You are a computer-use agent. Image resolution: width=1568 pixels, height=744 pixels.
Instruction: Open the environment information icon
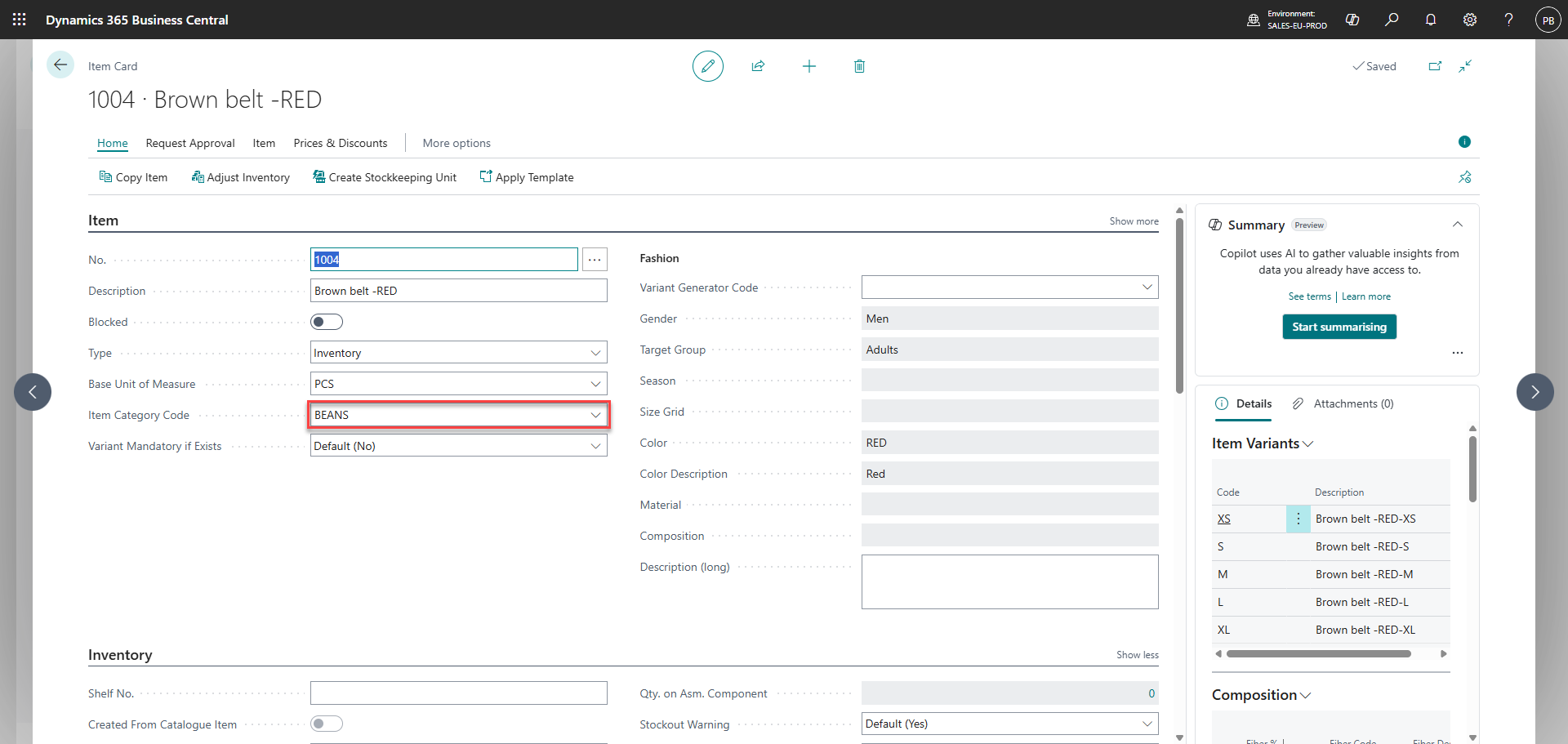[1254, 20]
